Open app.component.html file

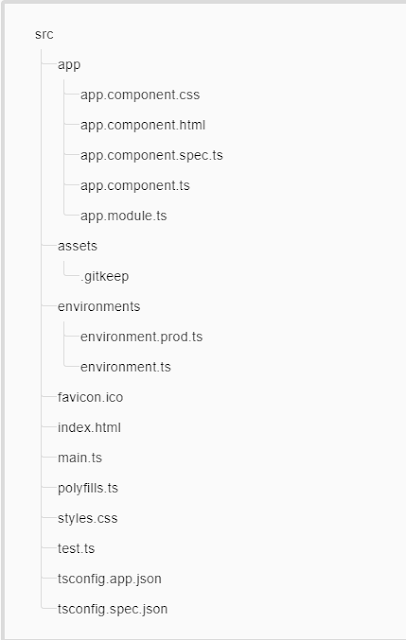tap(143, 125)
